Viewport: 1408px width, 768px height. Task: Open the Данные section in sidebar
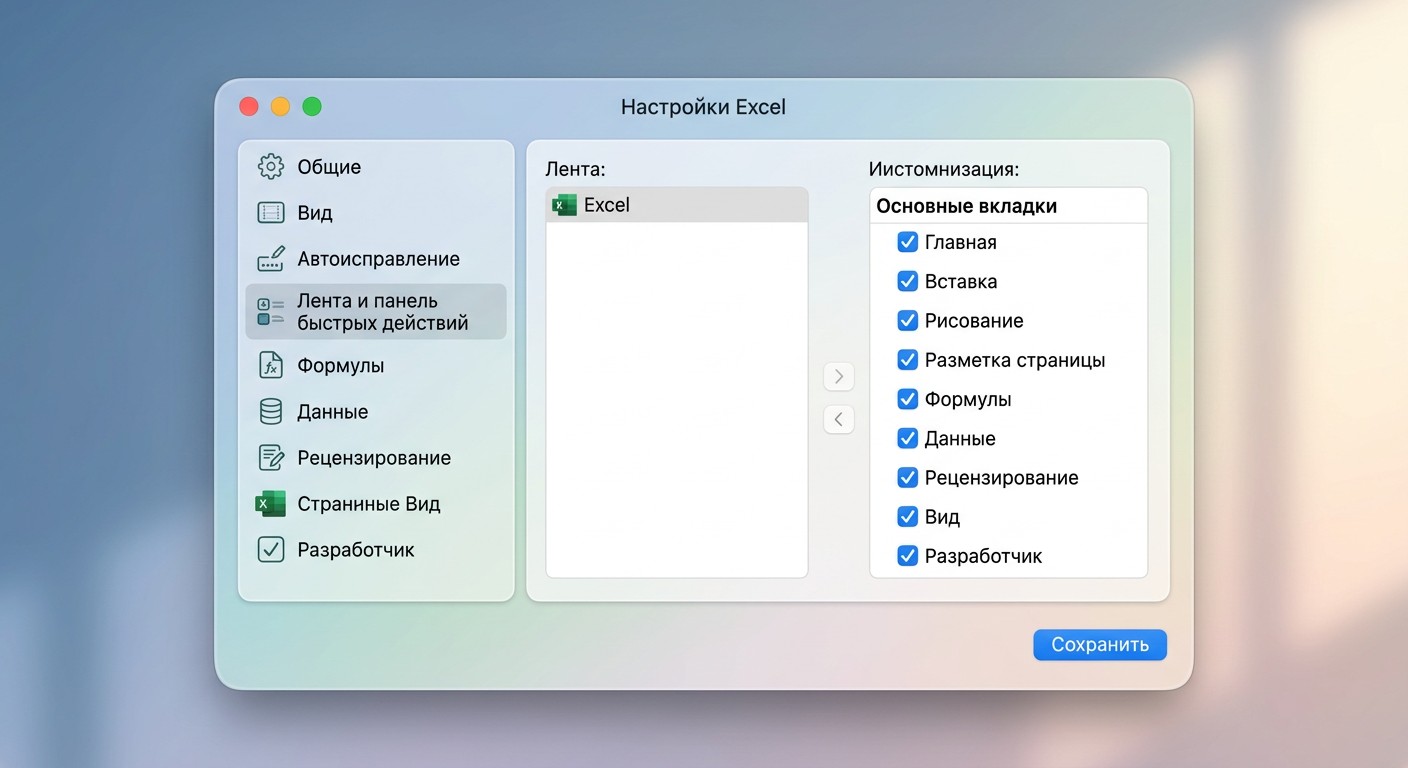coord(376,411)
